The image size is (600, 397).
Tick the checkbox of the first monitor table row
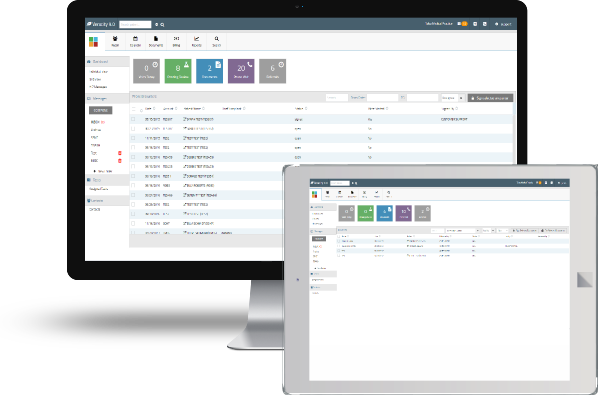(133, 119)
